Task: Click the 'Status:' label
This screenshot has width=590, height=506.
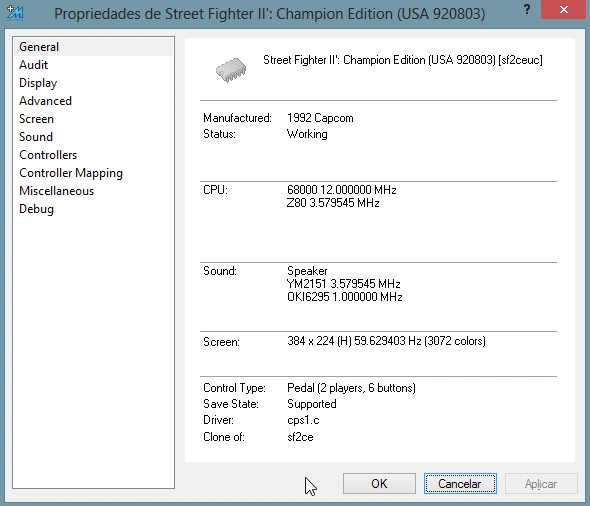Action: pos(219,134)
